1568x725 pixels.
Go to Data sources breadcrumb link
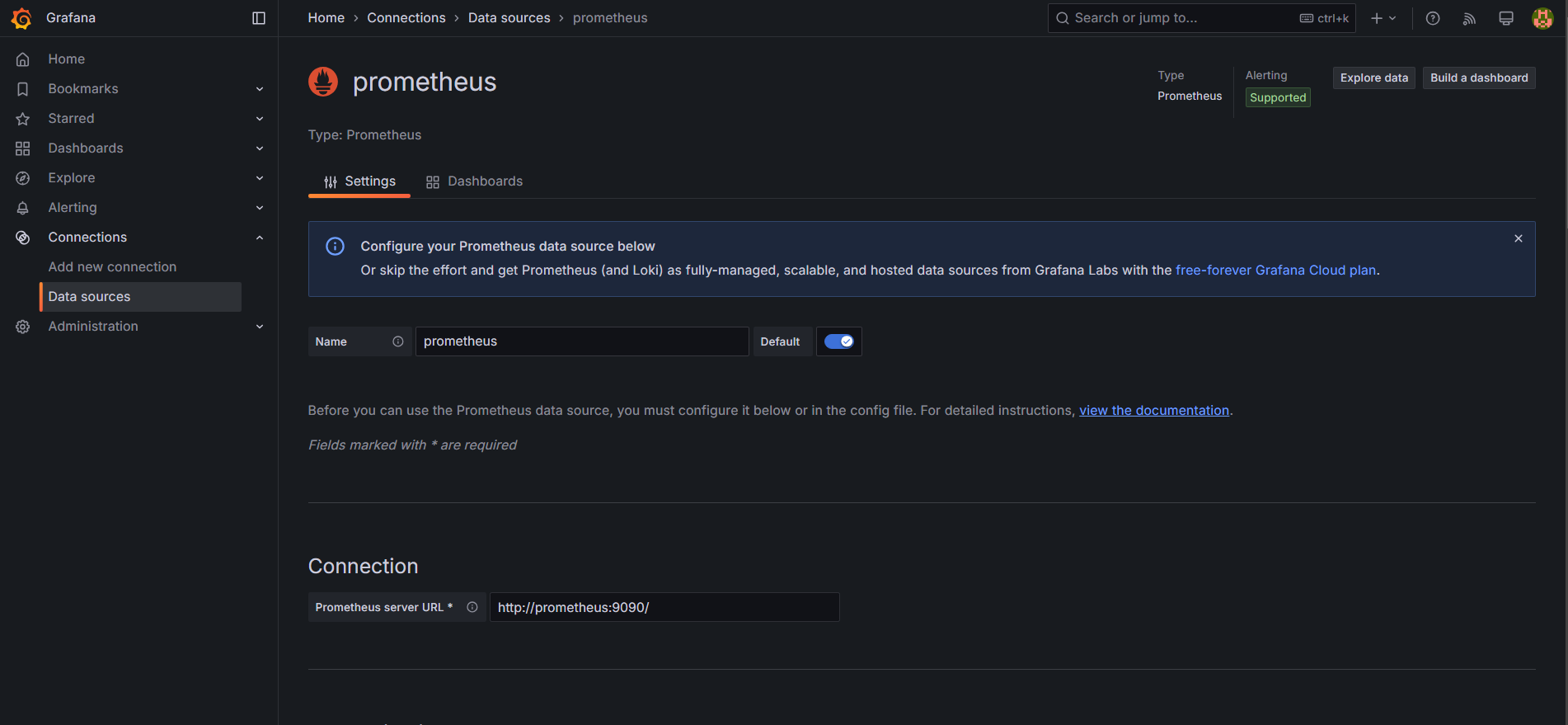pyautogui.click(x=509, y=18)
